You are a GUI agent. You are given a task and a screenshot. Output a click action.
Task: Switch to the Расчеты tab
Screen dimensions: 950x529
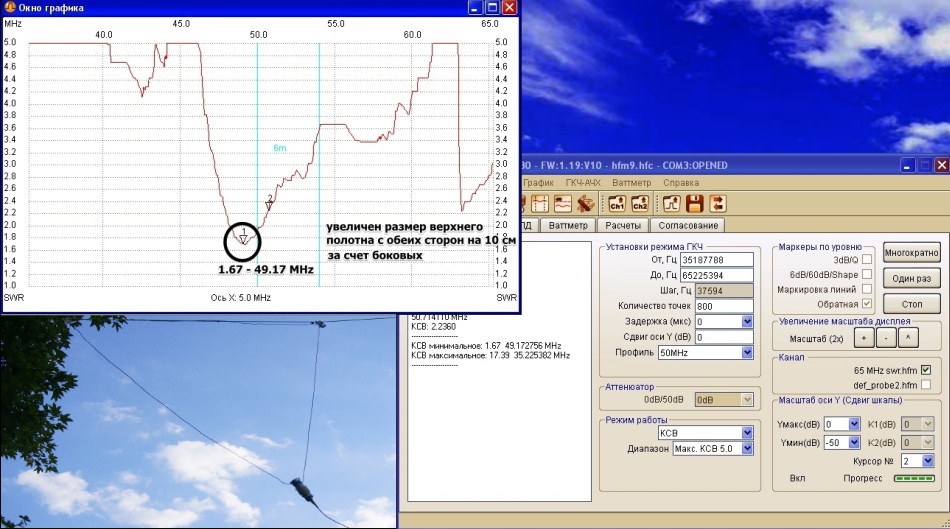[x=623, y=225]
